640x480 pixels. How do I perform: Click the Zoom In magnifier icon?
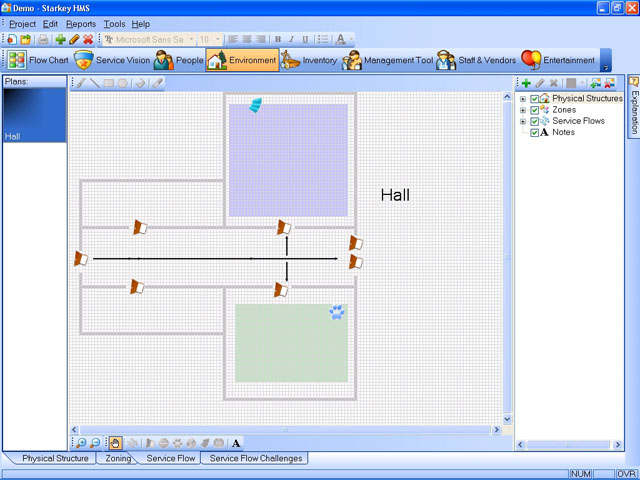[x=81, y=443]
